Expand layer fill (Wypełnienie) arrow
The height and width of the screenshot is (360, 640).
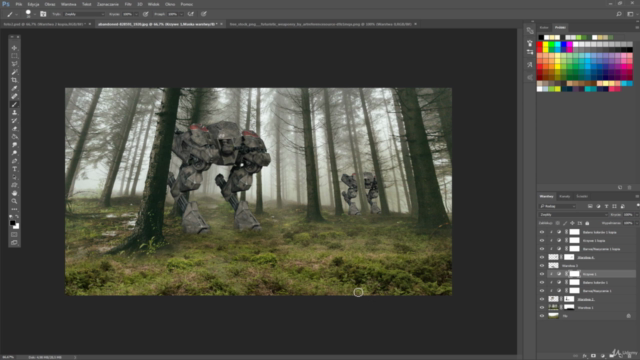pyautogui.click(x=636, y=223)
